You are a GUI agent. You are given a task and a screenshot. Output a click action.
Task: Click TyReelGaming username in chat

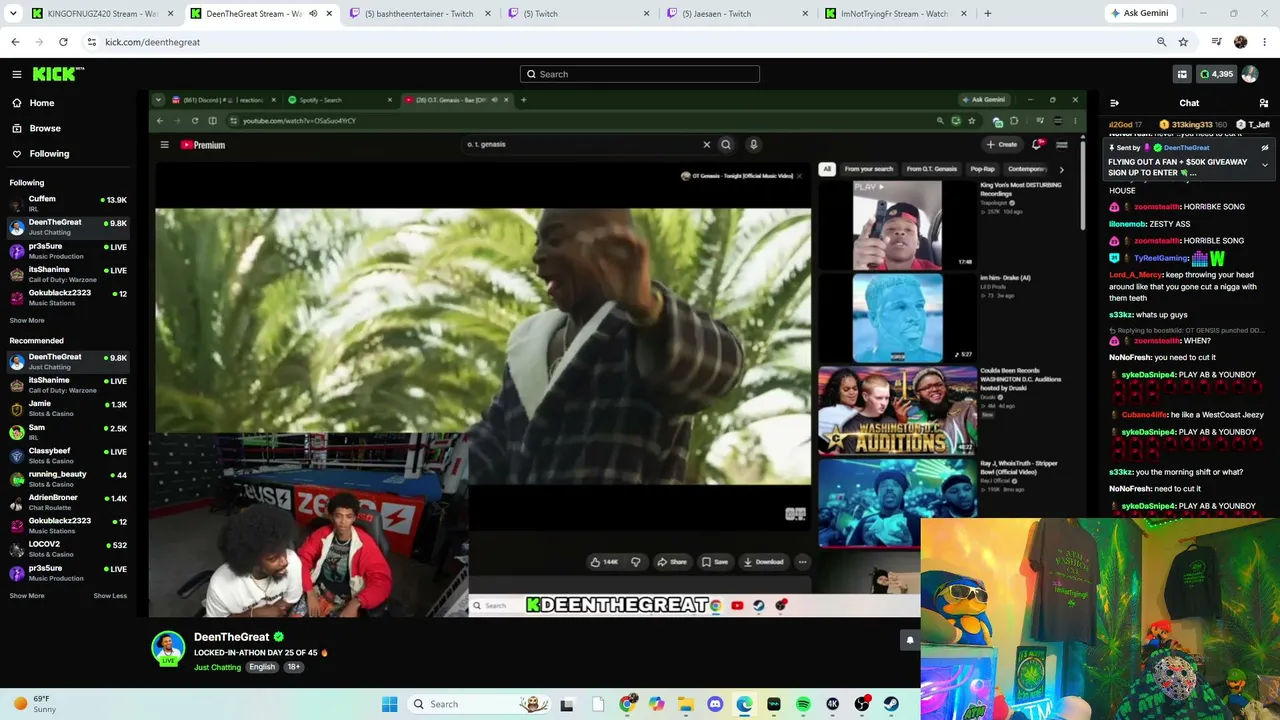pos(1160,258)
